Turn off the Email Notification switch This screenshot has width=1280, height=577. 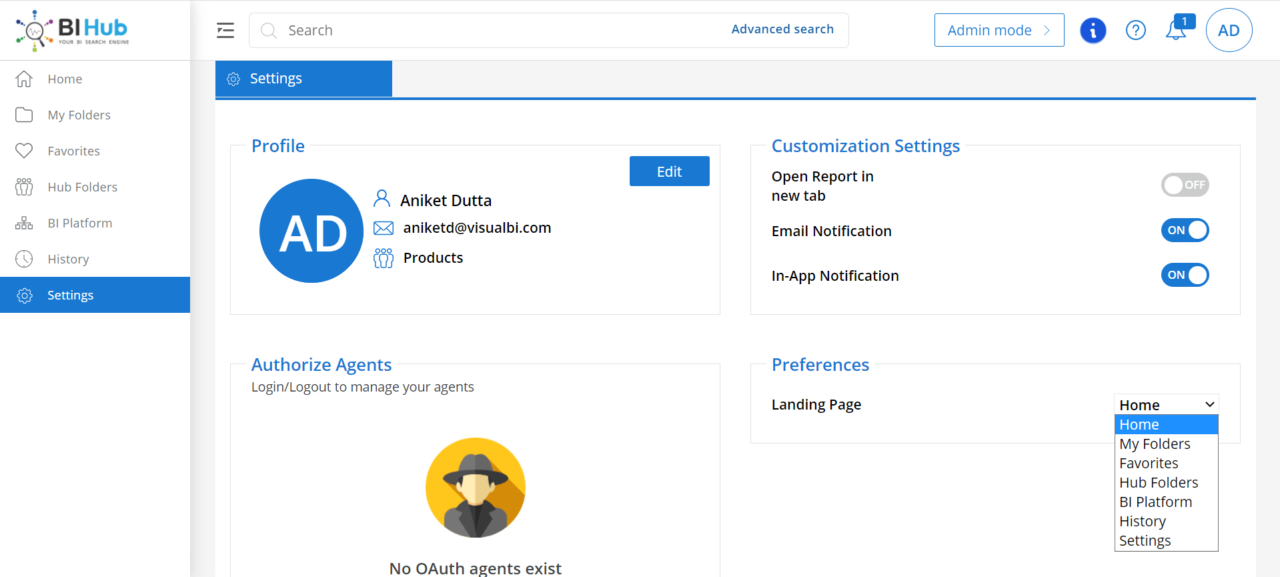[x=1185, y=230]
